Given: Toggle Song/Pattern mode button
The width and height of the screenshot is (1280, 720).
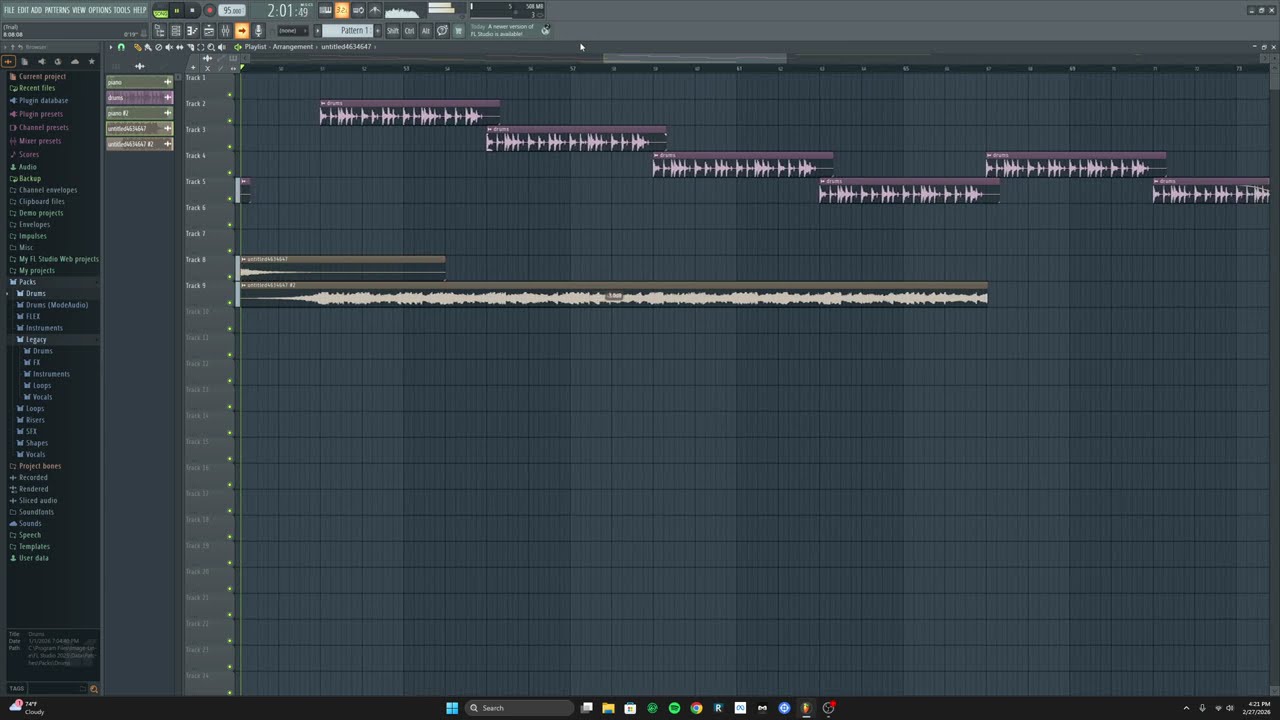Looking at the screenshot, I should (160, 11).
